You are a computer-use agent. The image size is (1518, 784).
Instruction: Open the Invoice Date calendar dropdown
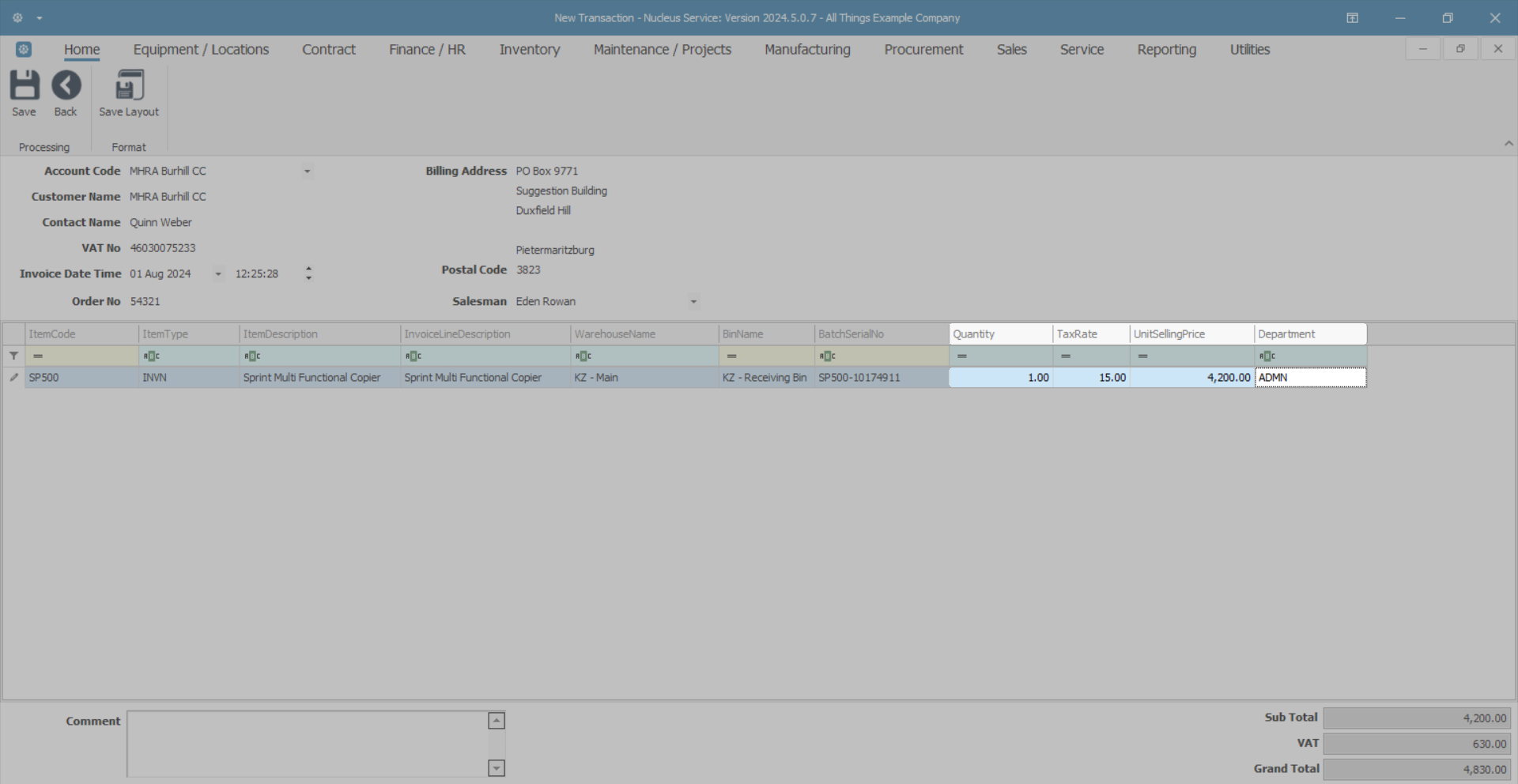click(x=218, y=274)
